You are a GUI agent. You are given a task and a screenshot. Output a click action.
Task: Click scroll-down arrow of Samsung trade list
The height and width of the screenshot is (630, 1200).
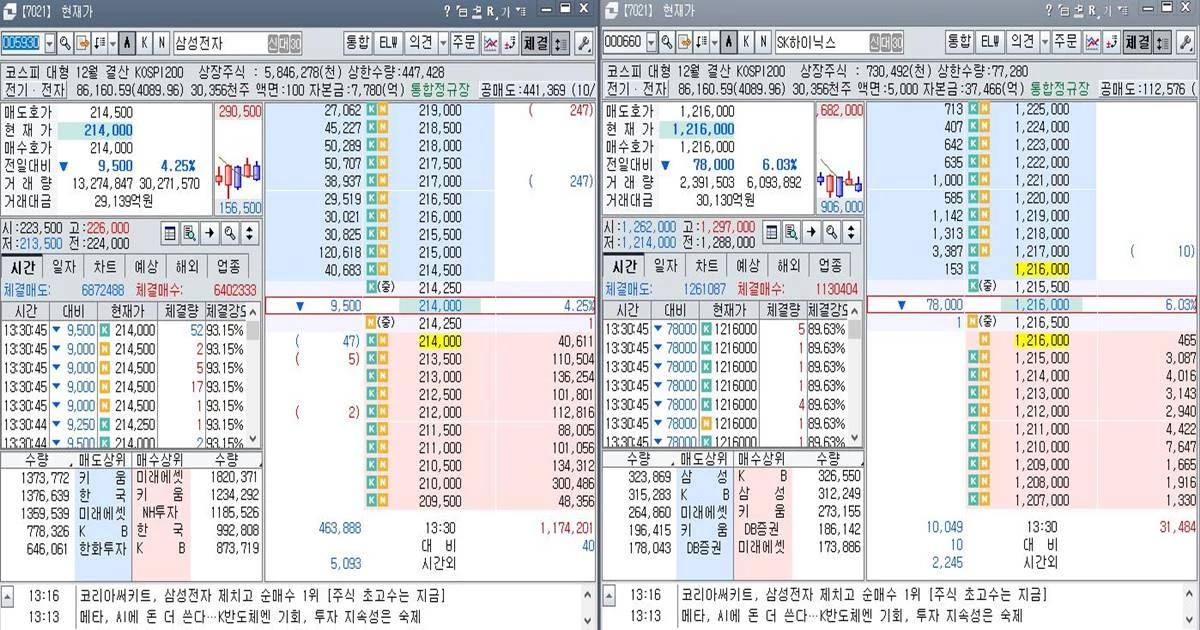(255, 441)
